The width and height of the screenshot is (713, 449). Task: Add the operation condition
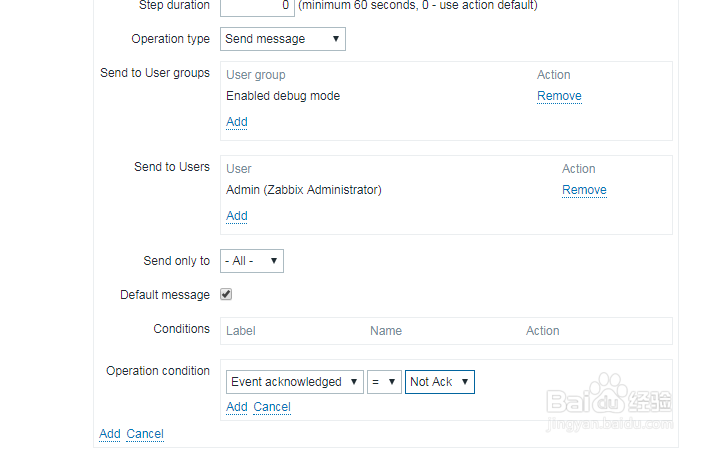point(237,407)
